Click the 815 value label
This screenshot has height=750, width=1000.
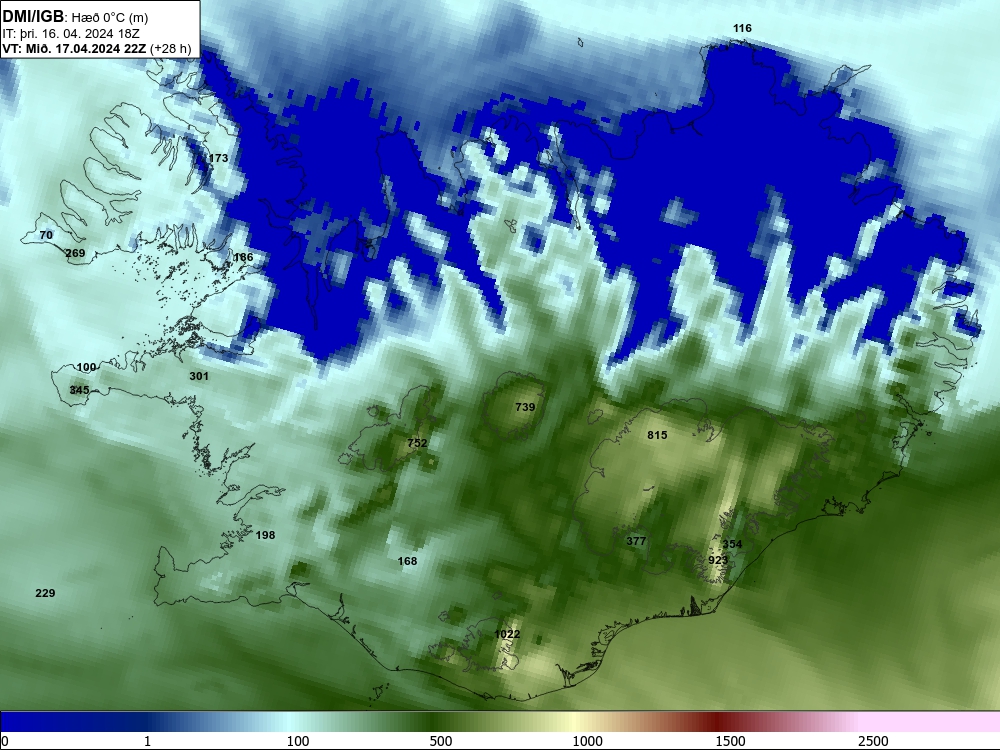pos(657,435)
